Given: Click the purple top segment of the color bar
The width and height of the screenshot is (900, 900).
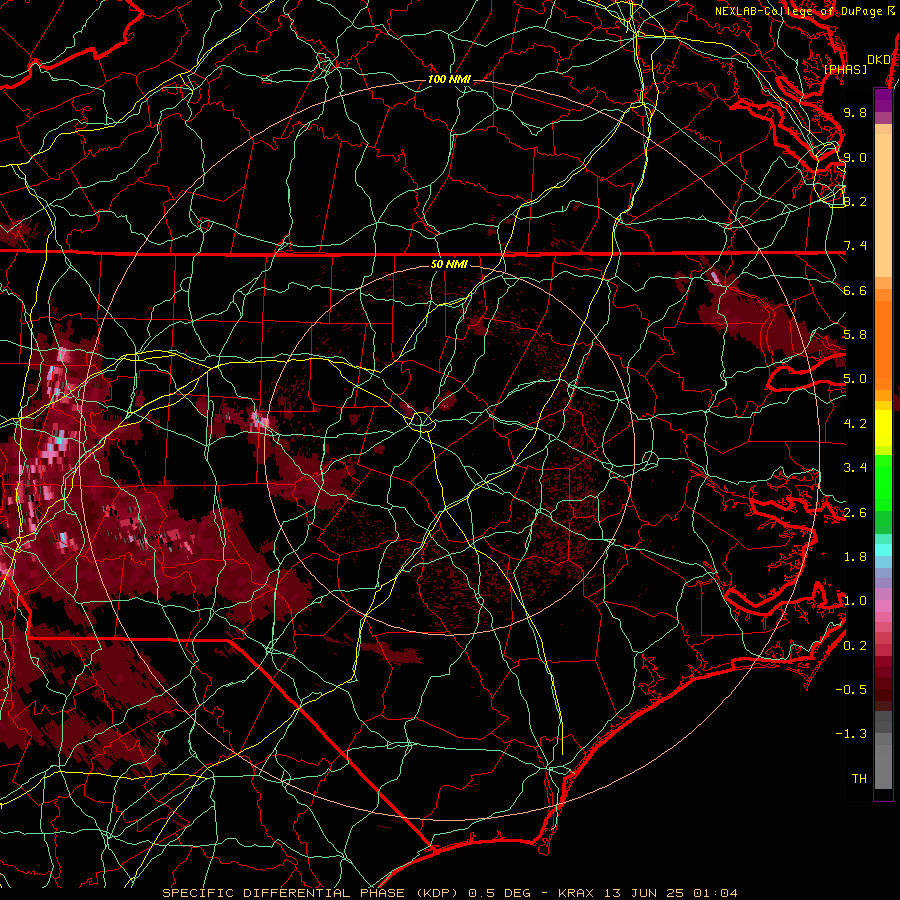Looking at the screenshot, I should [883, 100].
